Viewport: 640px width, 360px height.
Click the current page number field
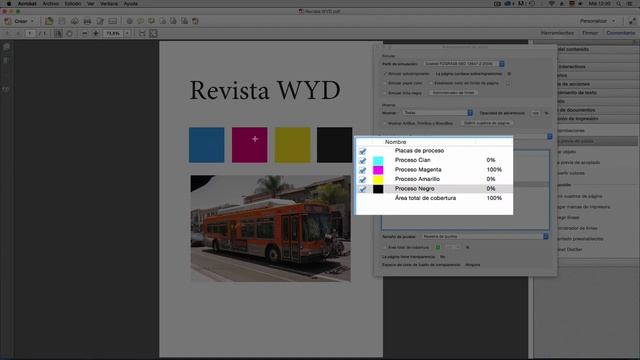point(30,33)
